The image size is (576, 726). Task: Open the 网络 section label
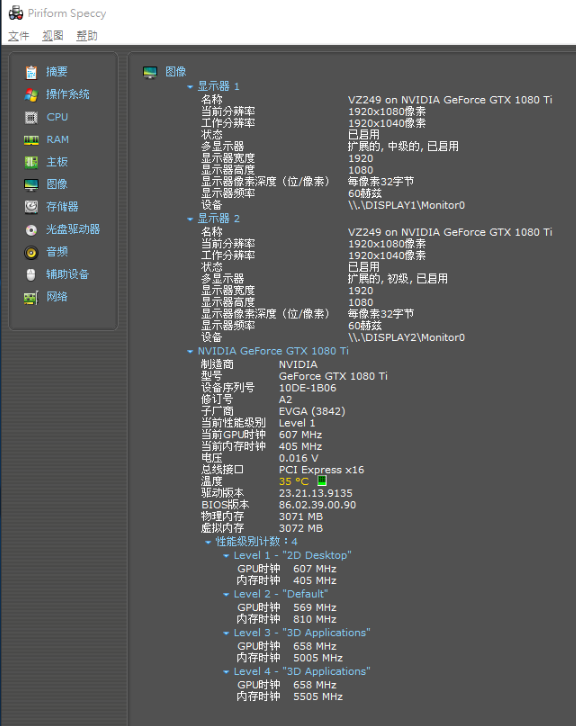(x=56, y=297)
